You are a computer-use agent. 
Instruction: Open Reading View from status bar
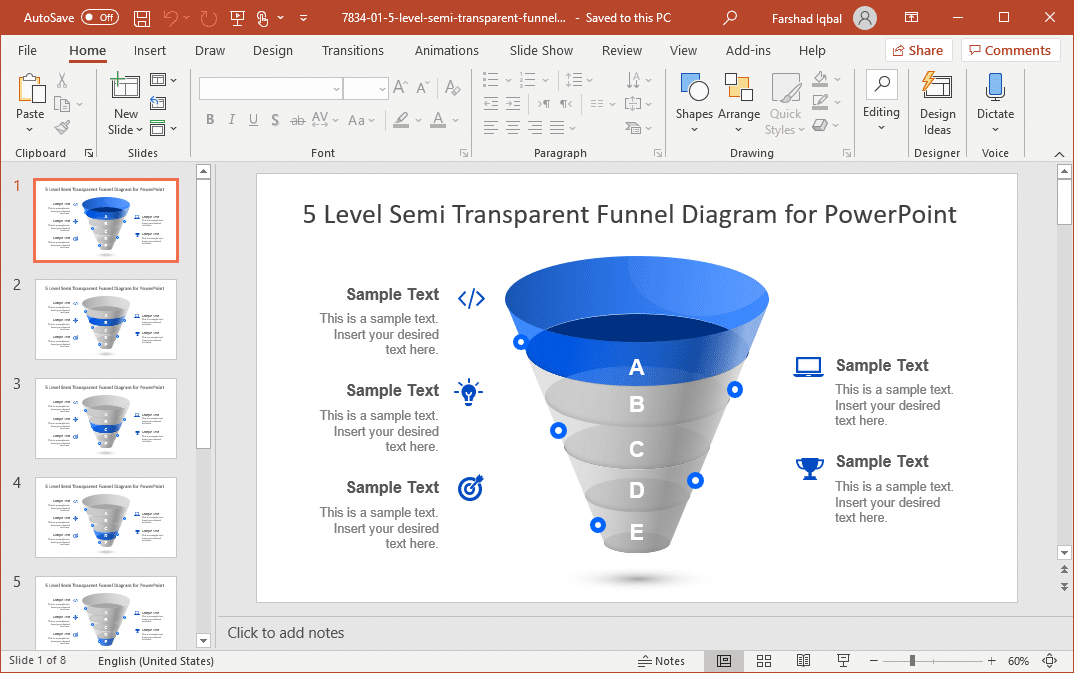click(x=803, y=661)
